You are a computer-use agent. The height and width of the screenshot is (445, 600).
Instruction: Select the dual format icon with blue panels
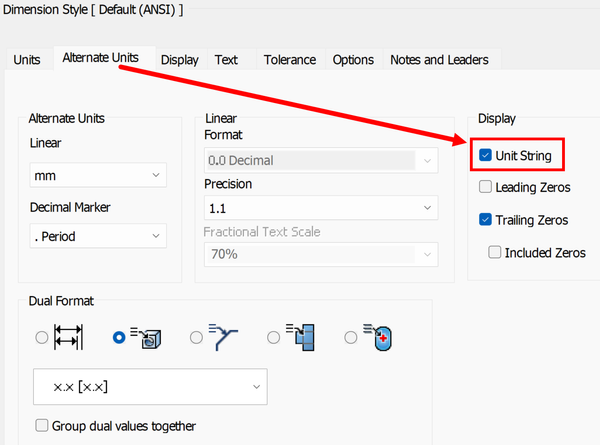point(300,337)
